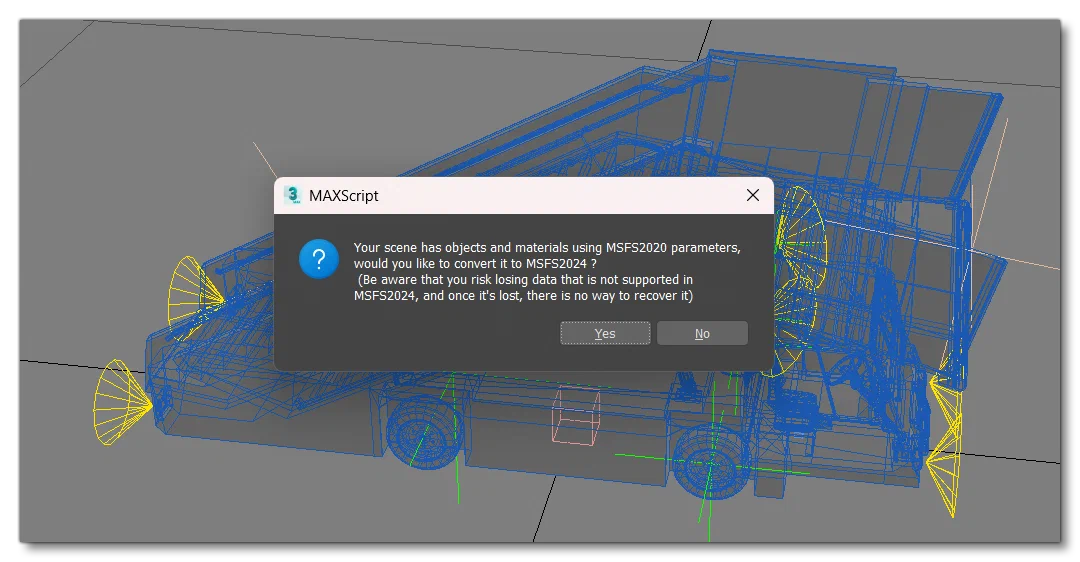This screenshot has height=562, width=1080.
Task: Click the MAXScript title text
Action: click(344, 196)
